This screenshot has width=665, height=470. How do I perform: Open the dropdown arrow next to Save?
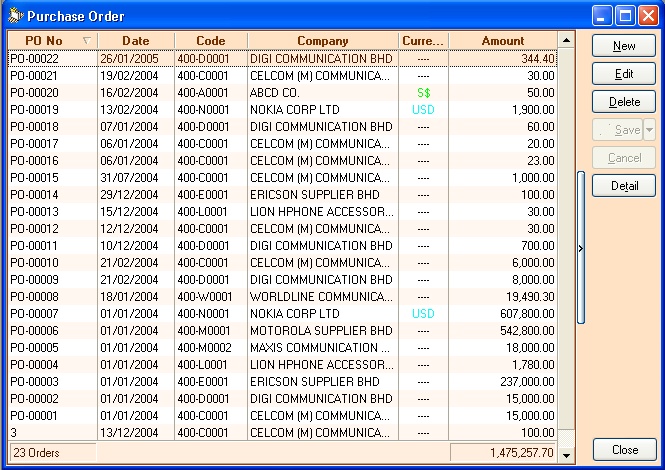pyautogui.click(x=649, y=130)
